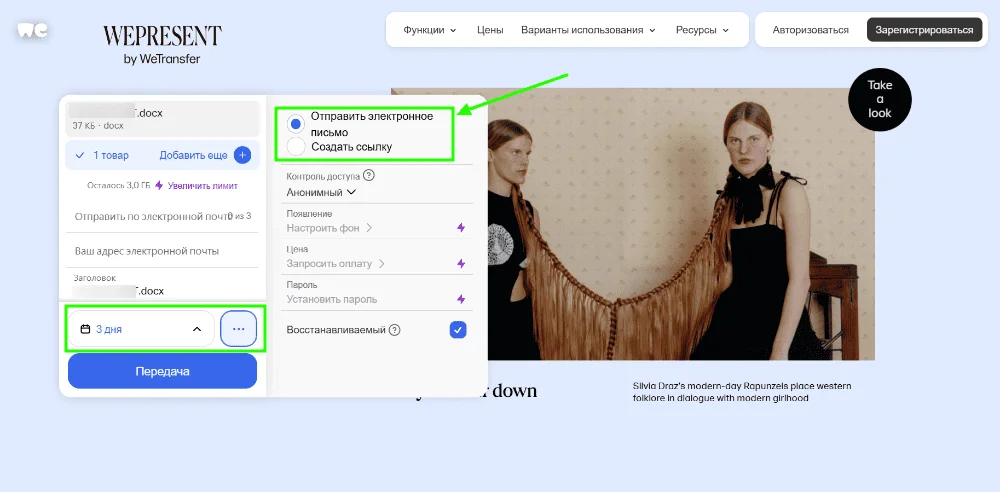Screen dimensions: 1000x492
Task: Open the three-dots more options button
Action: (238, 329)
